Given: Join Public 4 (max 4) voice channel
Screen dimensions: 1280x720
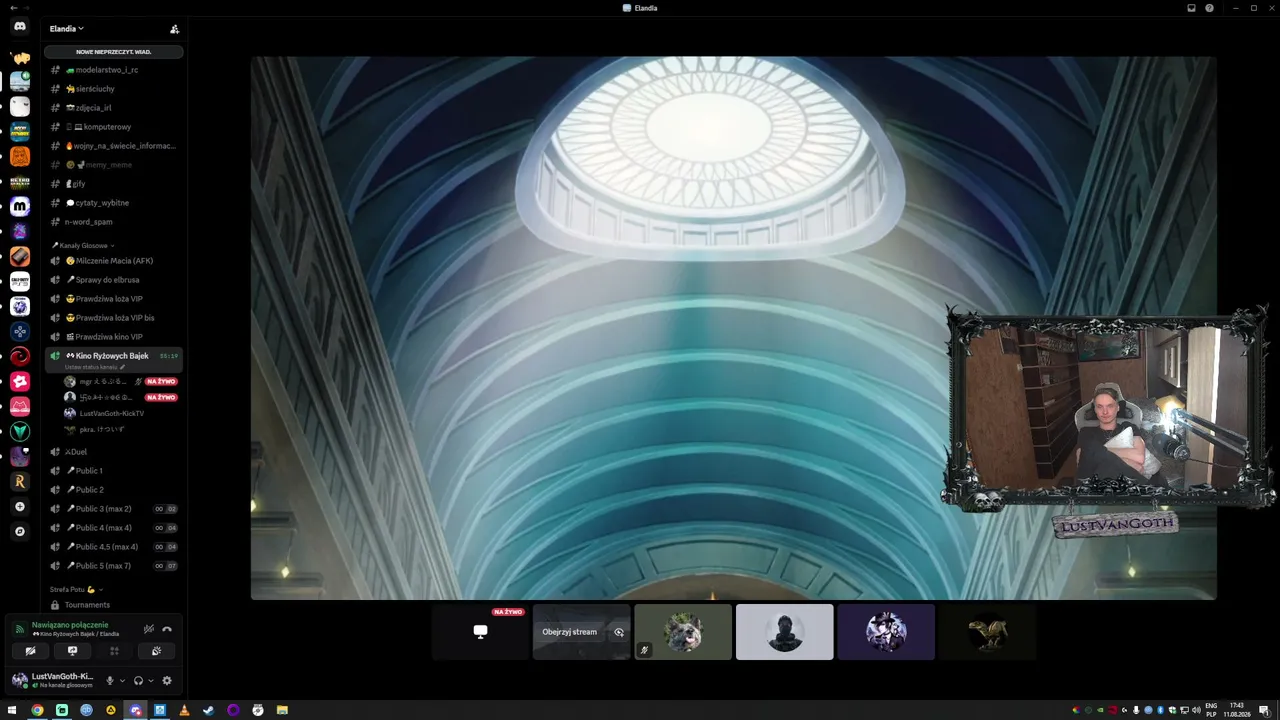Looking at the screenshot, I should tap(114, 528).
